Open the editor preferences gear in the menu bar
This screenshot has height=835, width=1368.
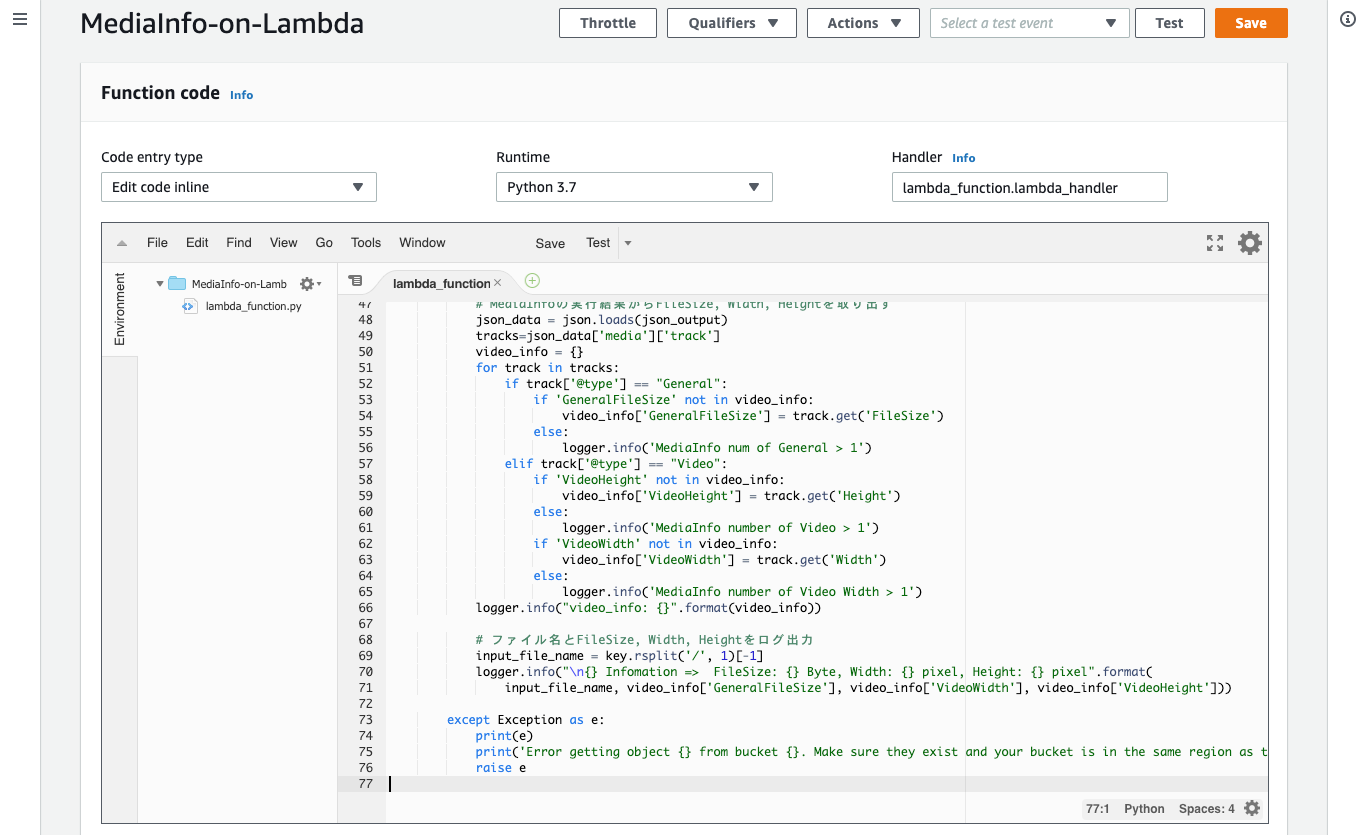[1249, 242]
